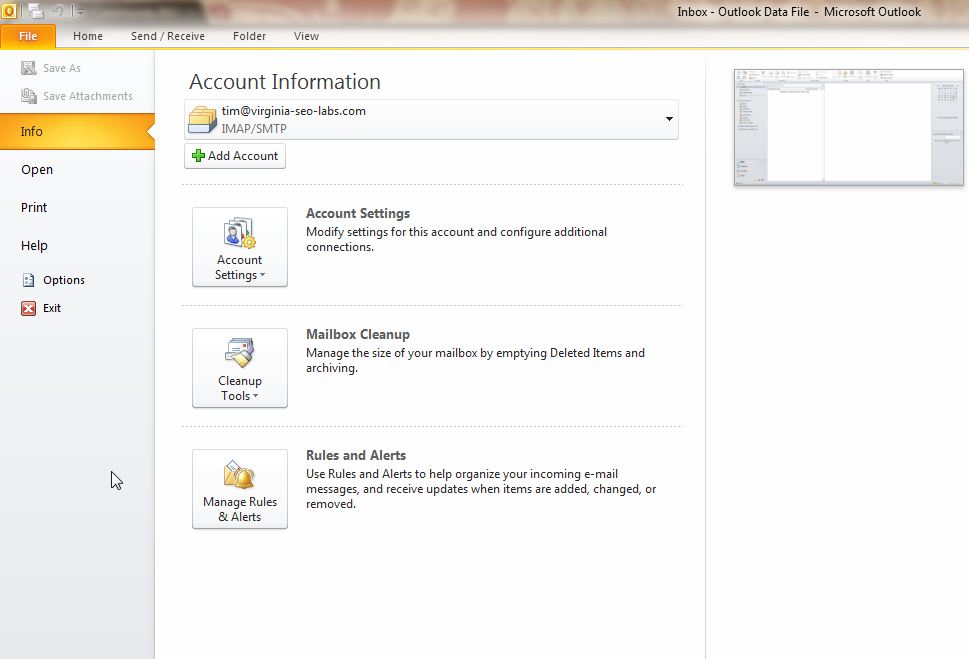Go to the View ribbon tab
Screen dimensions: 969x659
coord(306,36)
